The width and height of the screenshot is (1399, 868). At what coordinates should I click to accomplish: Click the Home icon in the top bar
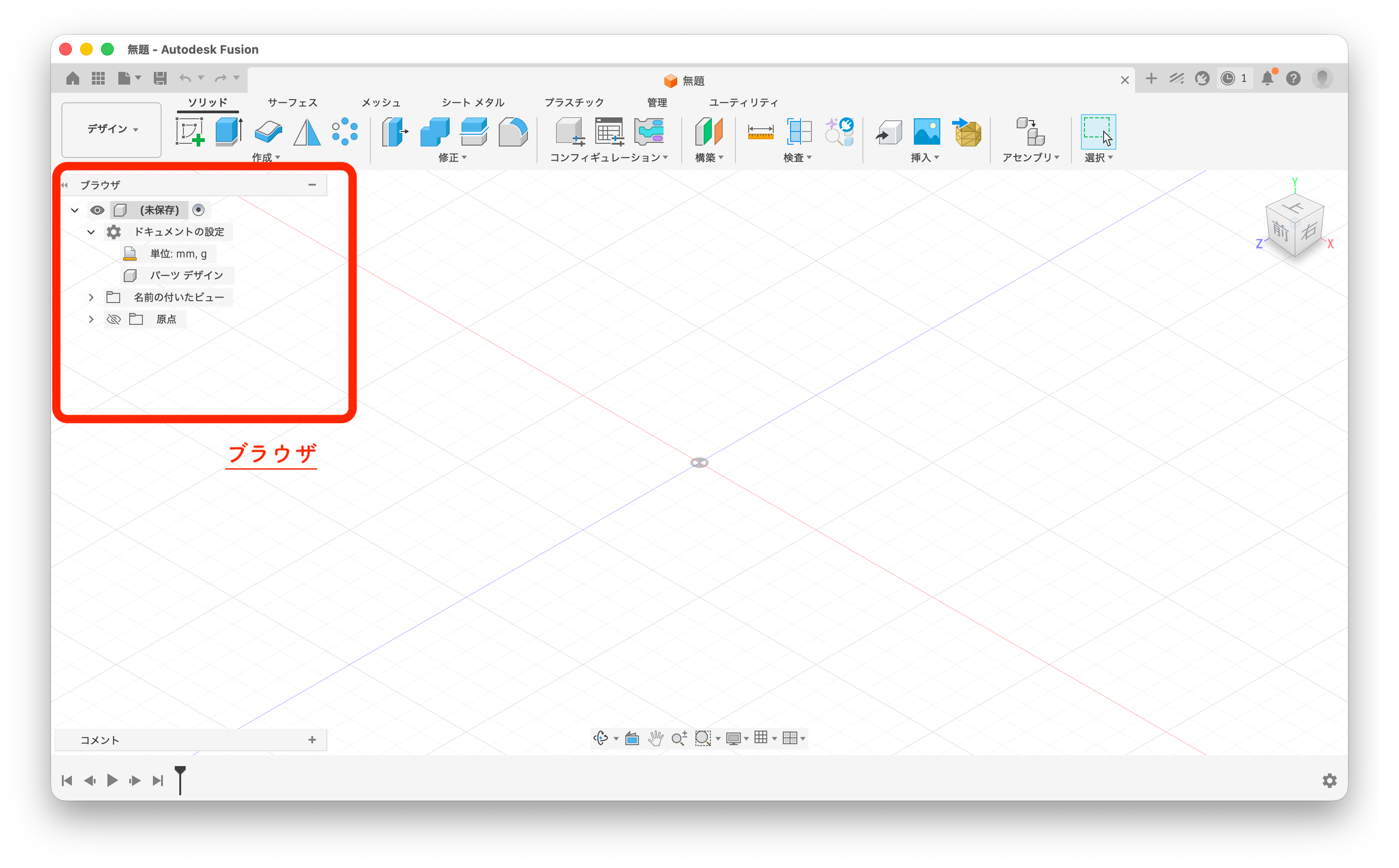(72, 78)
